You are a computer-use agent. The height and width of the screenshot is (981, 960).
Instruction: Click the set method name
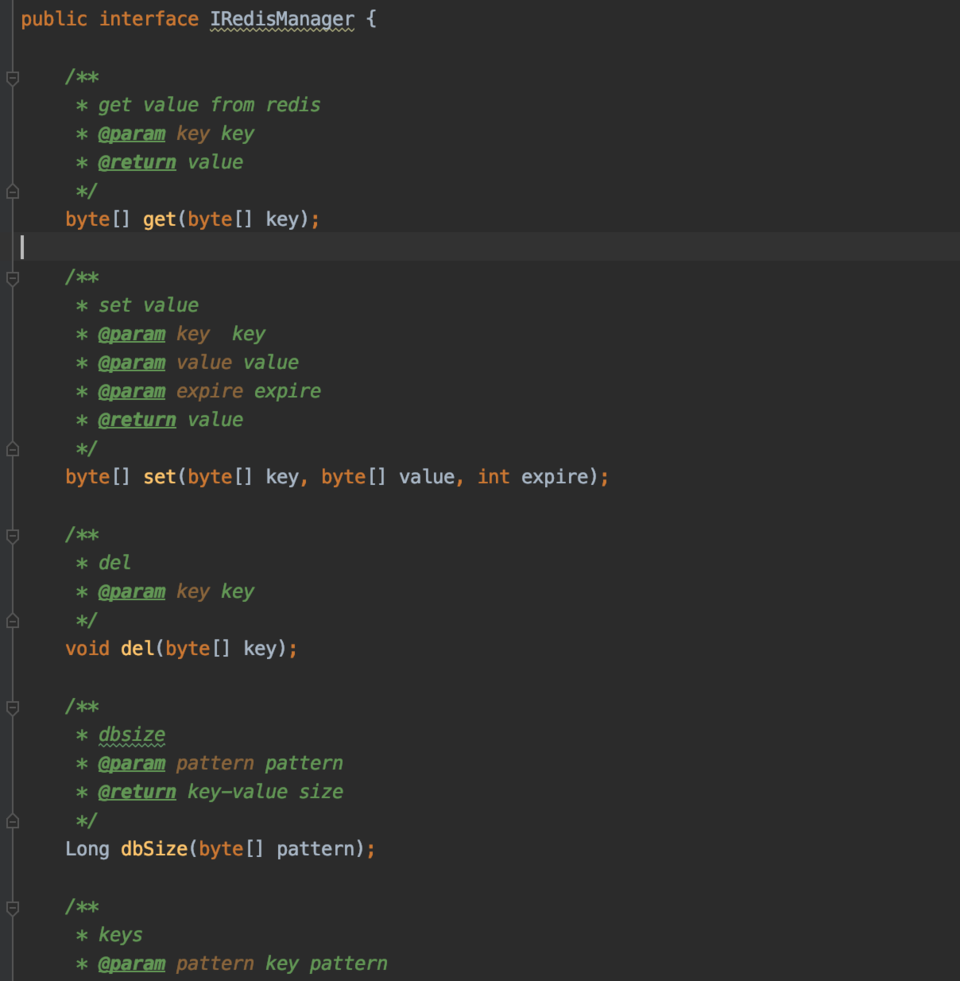[x=159, y=477]
